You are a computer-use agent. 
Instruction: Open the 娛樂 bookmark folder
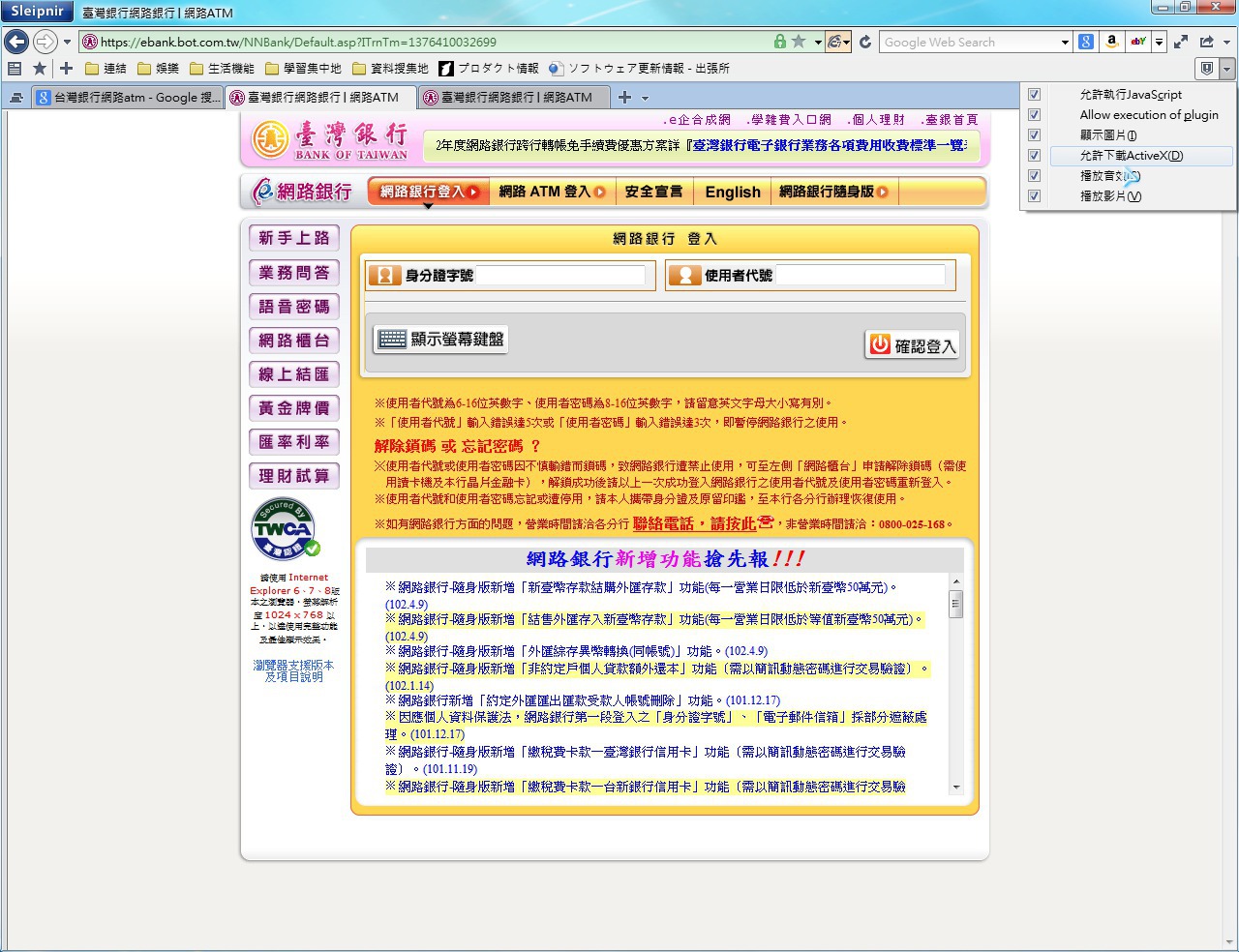click(158, 68)
